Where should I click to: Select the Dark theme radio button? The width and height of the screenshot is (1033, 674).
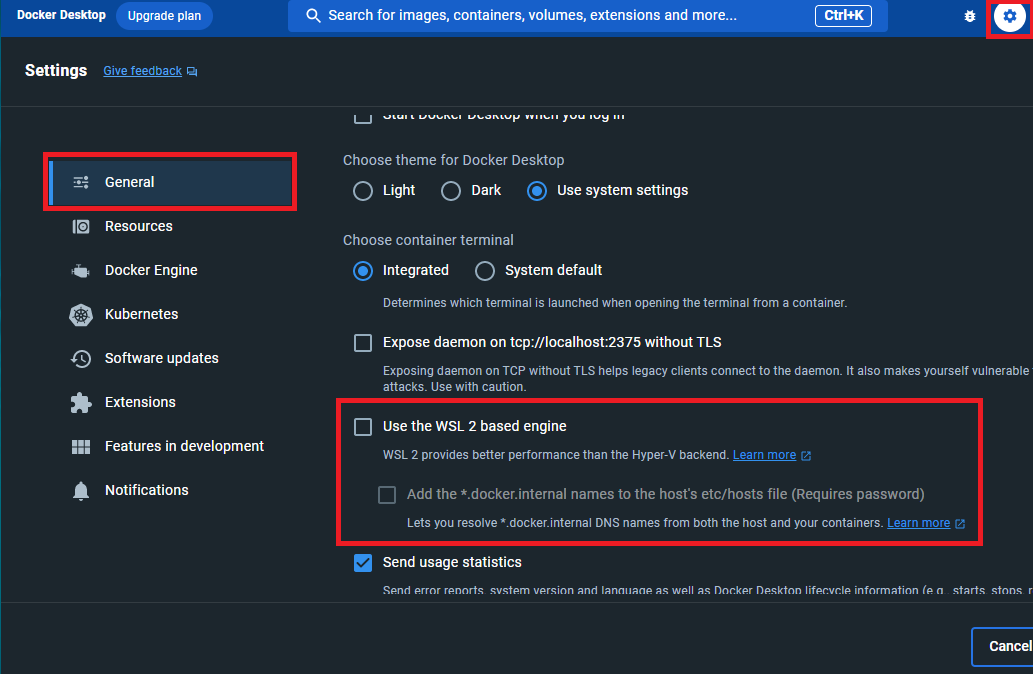click(x=451, y=191)
